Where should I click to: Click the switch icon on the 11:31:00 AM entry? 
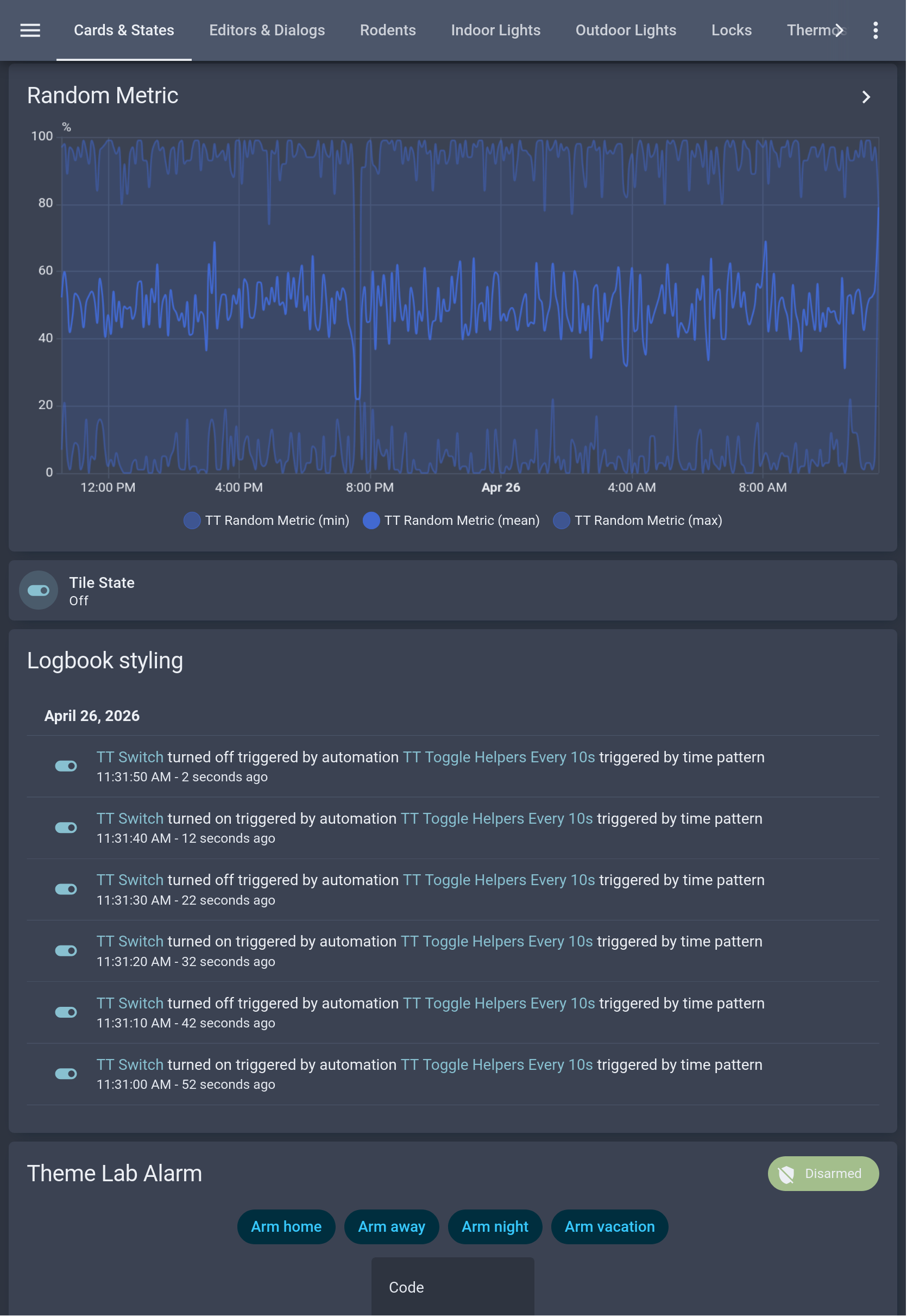click(x=66, y=1074)
